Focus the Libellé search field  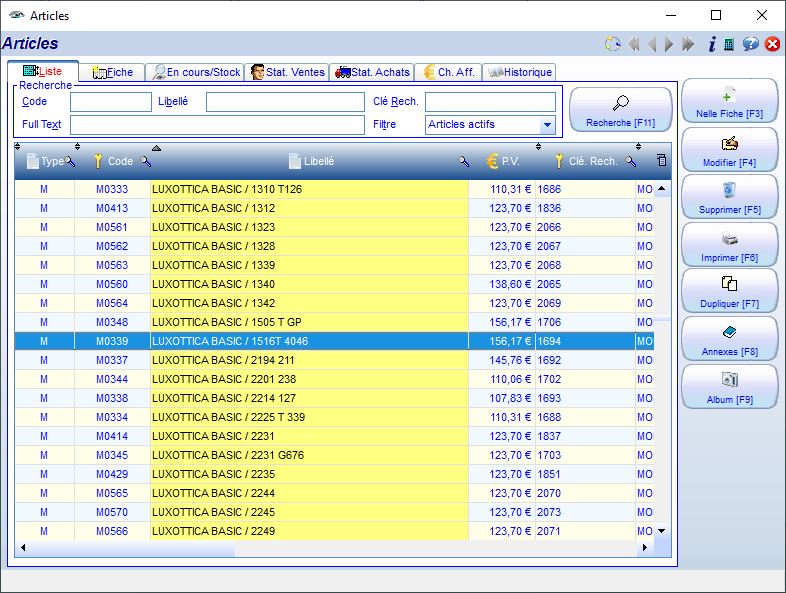[x=285, y=102]
